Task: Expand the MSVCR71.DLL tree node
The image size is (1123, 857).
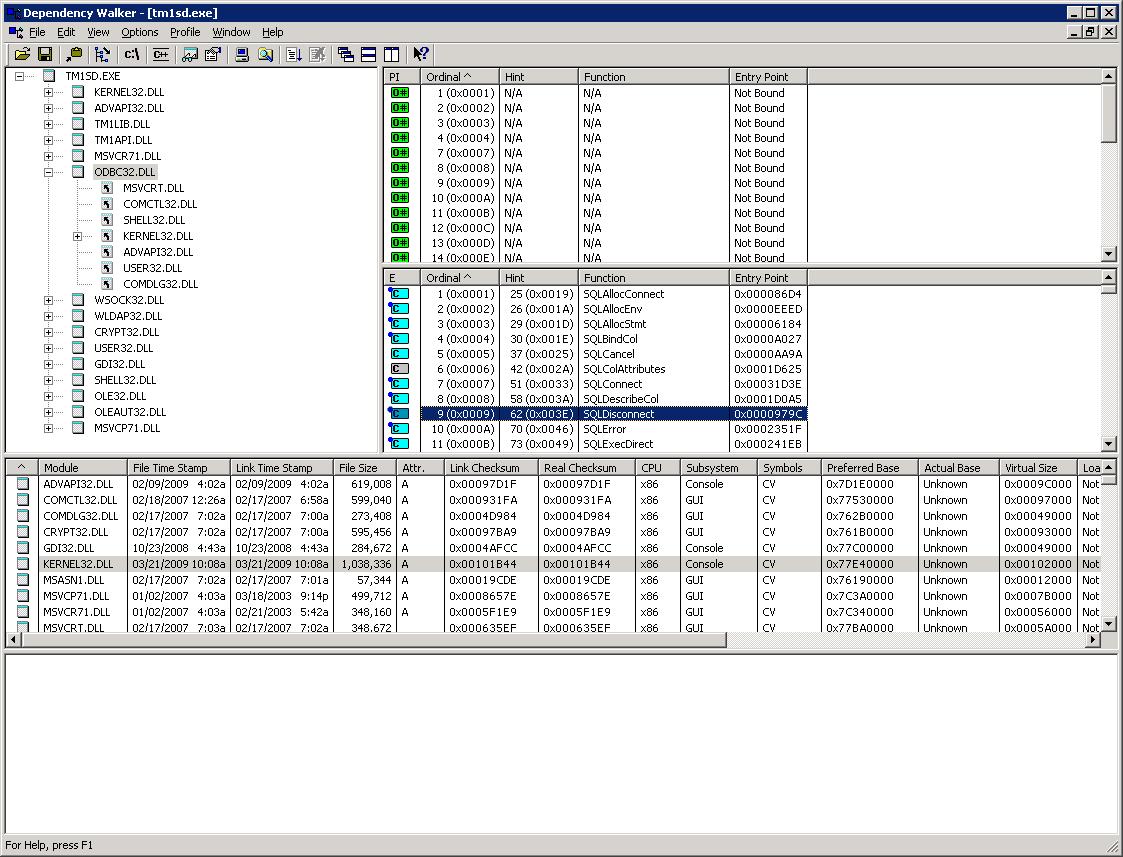Action: pos(48,156)
